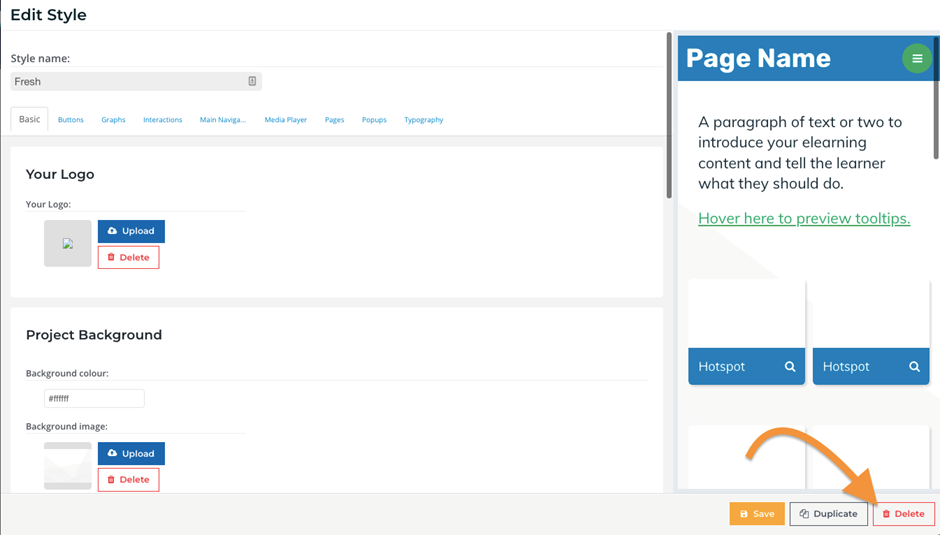Open the Popups tab
940x535 pixels.
tap(374, 120)
